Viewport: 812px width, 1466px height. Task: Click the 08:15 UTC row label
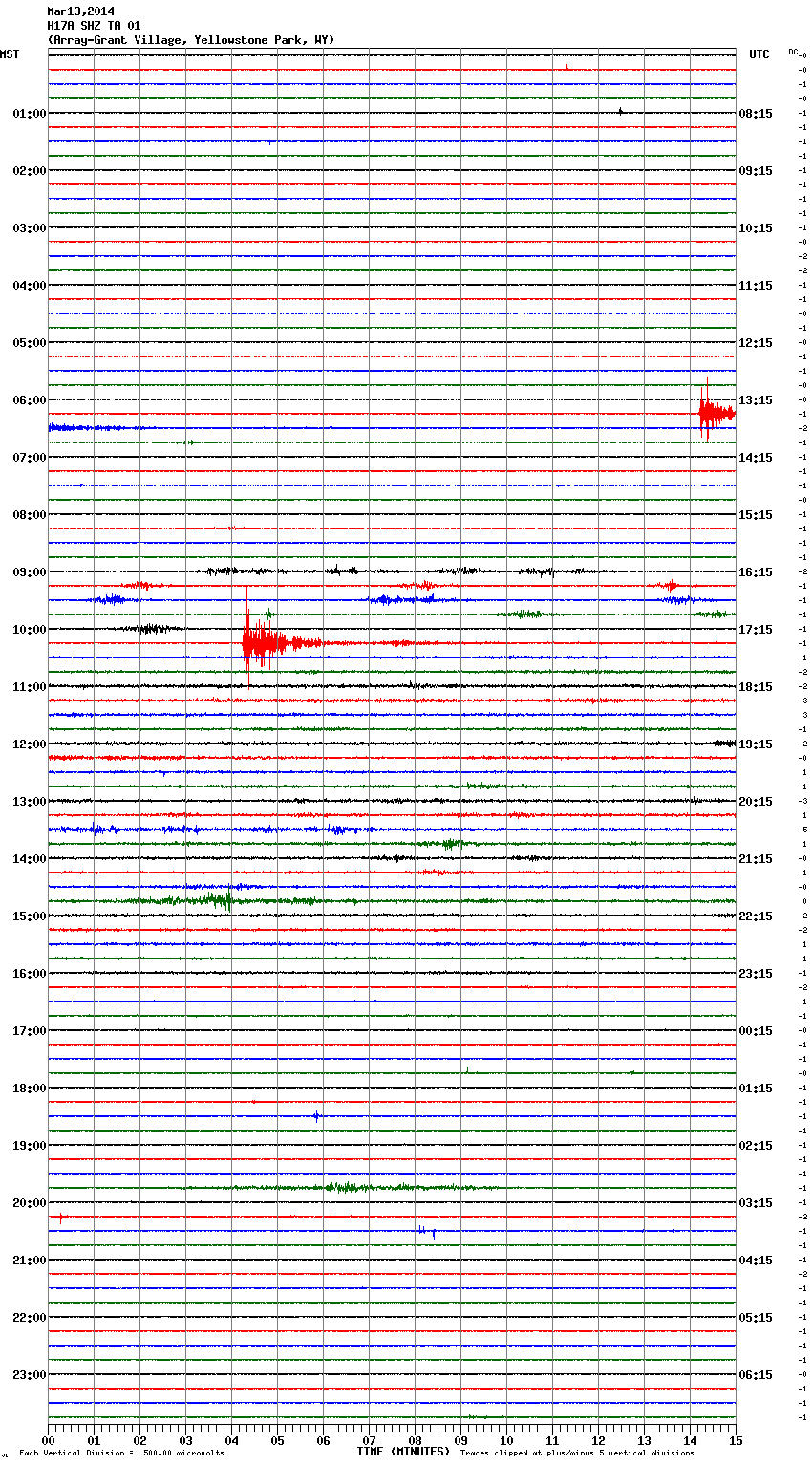756,114
